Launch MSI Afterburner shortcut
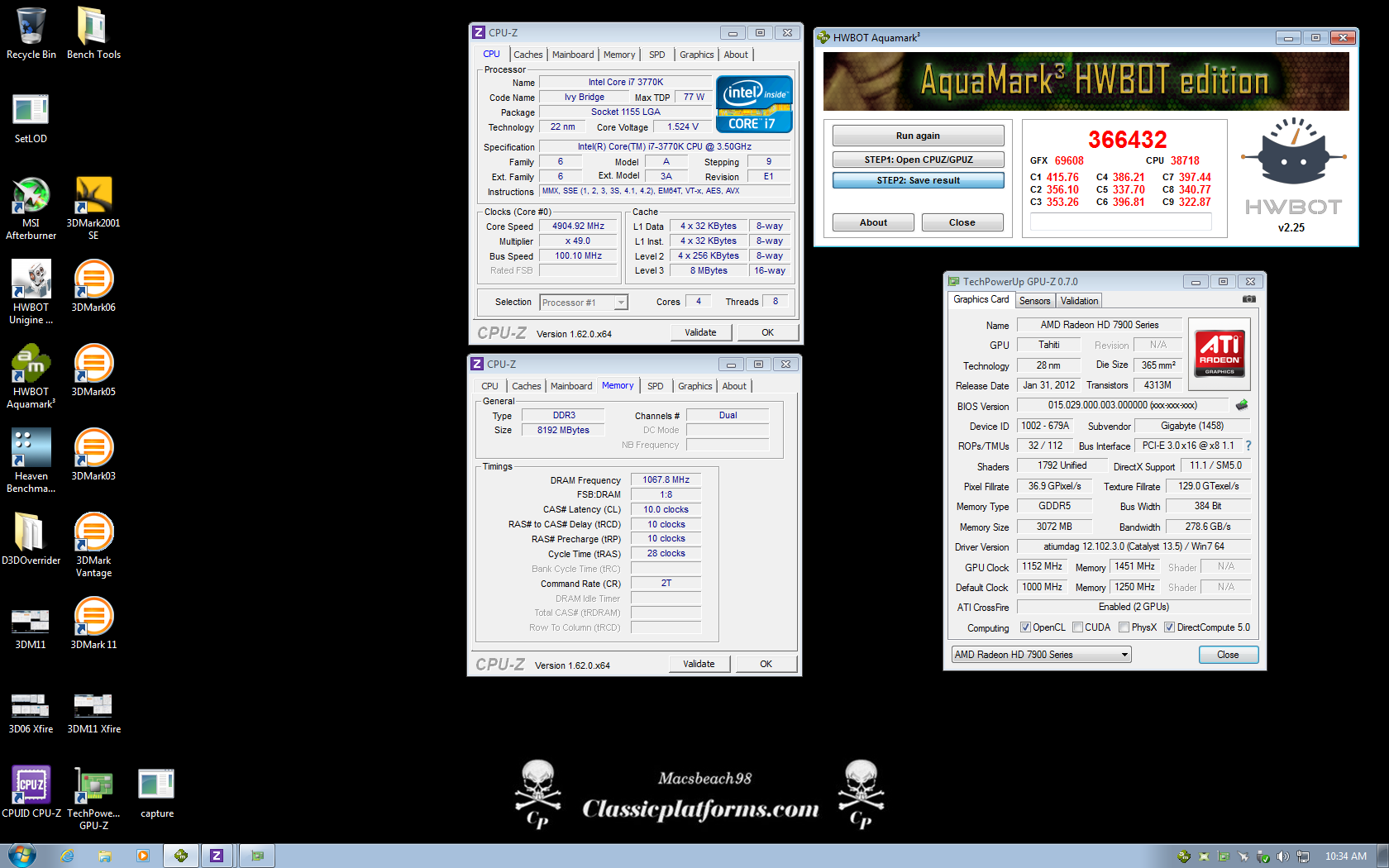 click(x=31, y=207)
